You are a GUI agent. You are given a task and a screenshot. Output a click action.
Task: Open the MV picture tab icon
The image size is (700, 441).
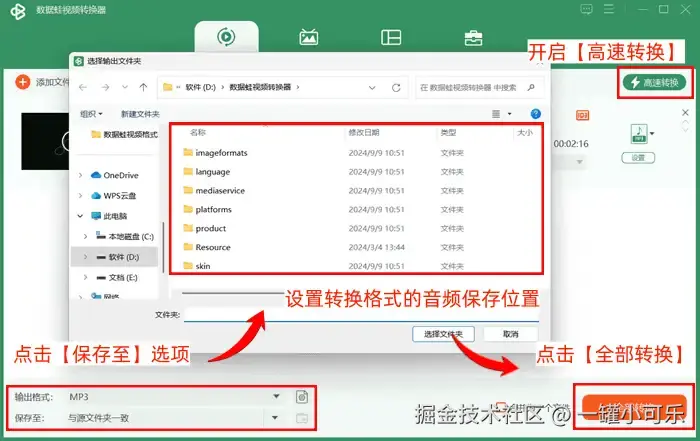coord(308,37)
